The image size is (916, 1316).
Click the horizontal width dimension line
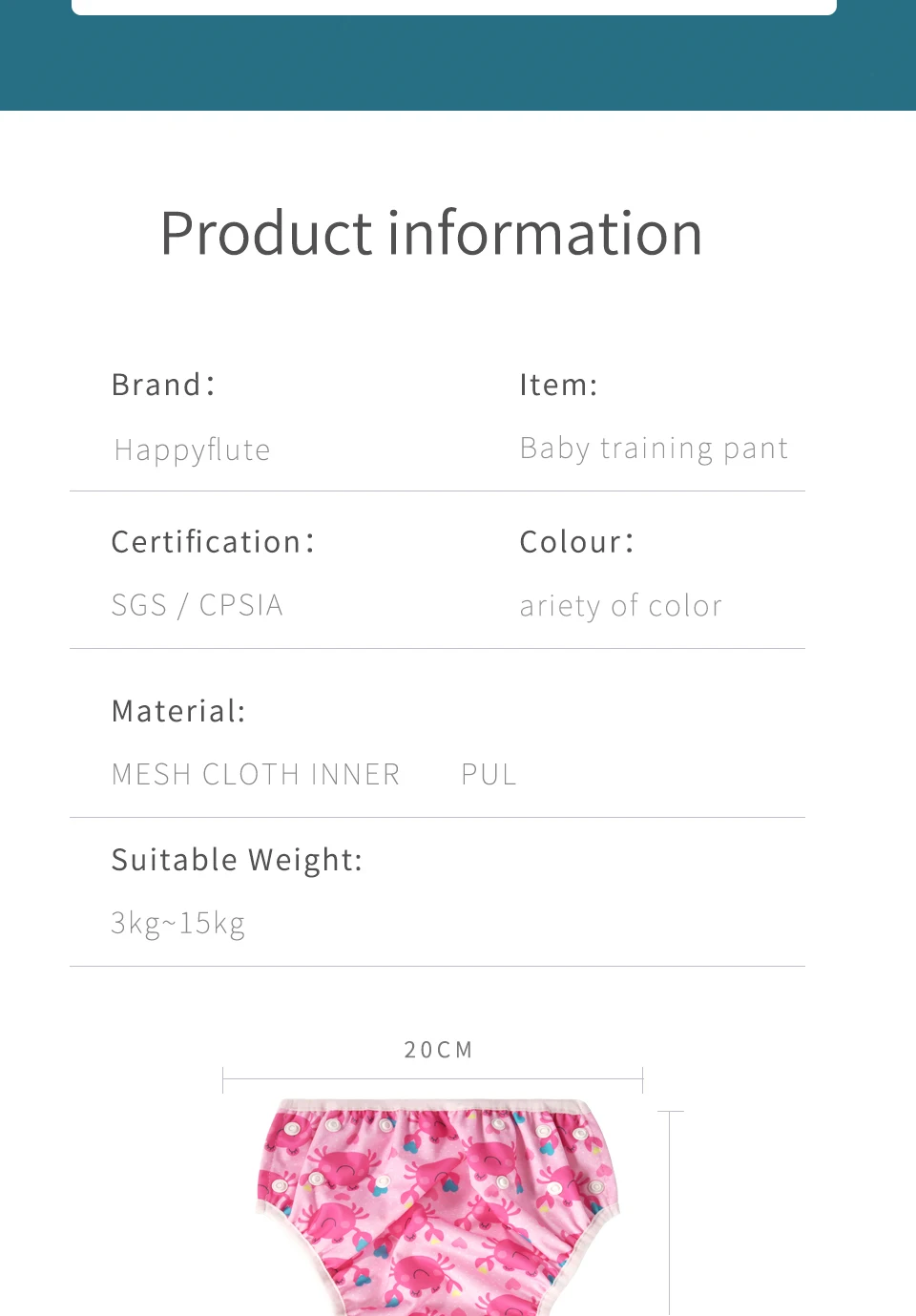(x=432, y=1079)
